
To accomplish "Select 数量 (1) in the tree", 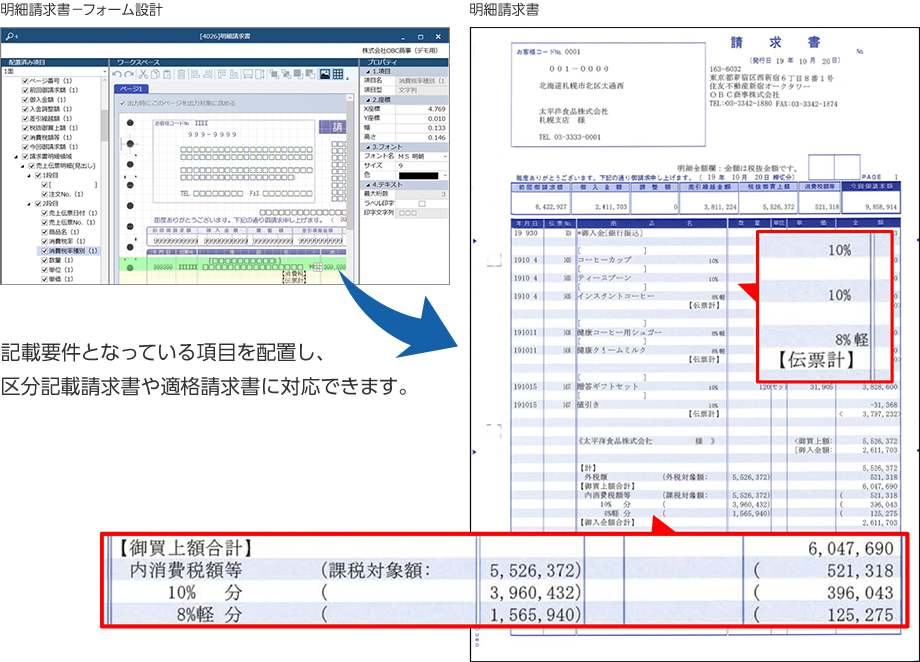I will [x=61, y=260].
